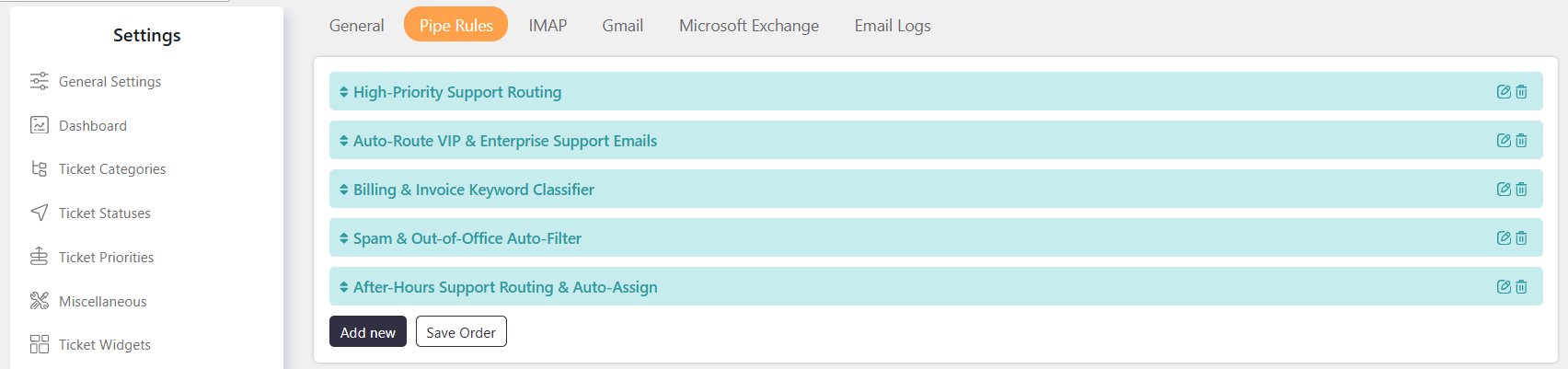Click the Ticket Widgets grid icon
The width and height of the screenshot is (1568, 369).
coord(40,344)
